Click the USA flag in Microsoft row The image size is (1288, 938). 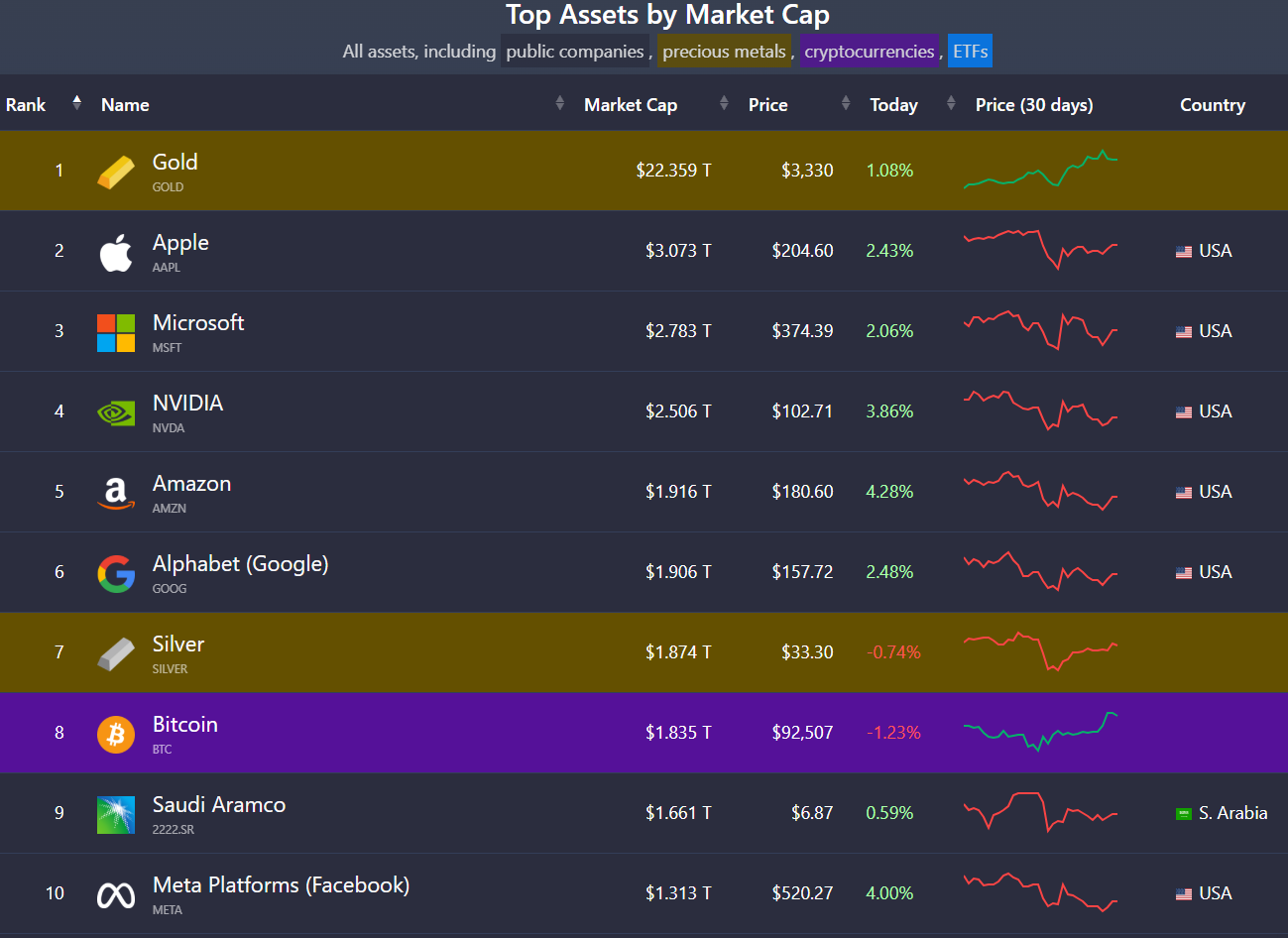click(1184, 332)
